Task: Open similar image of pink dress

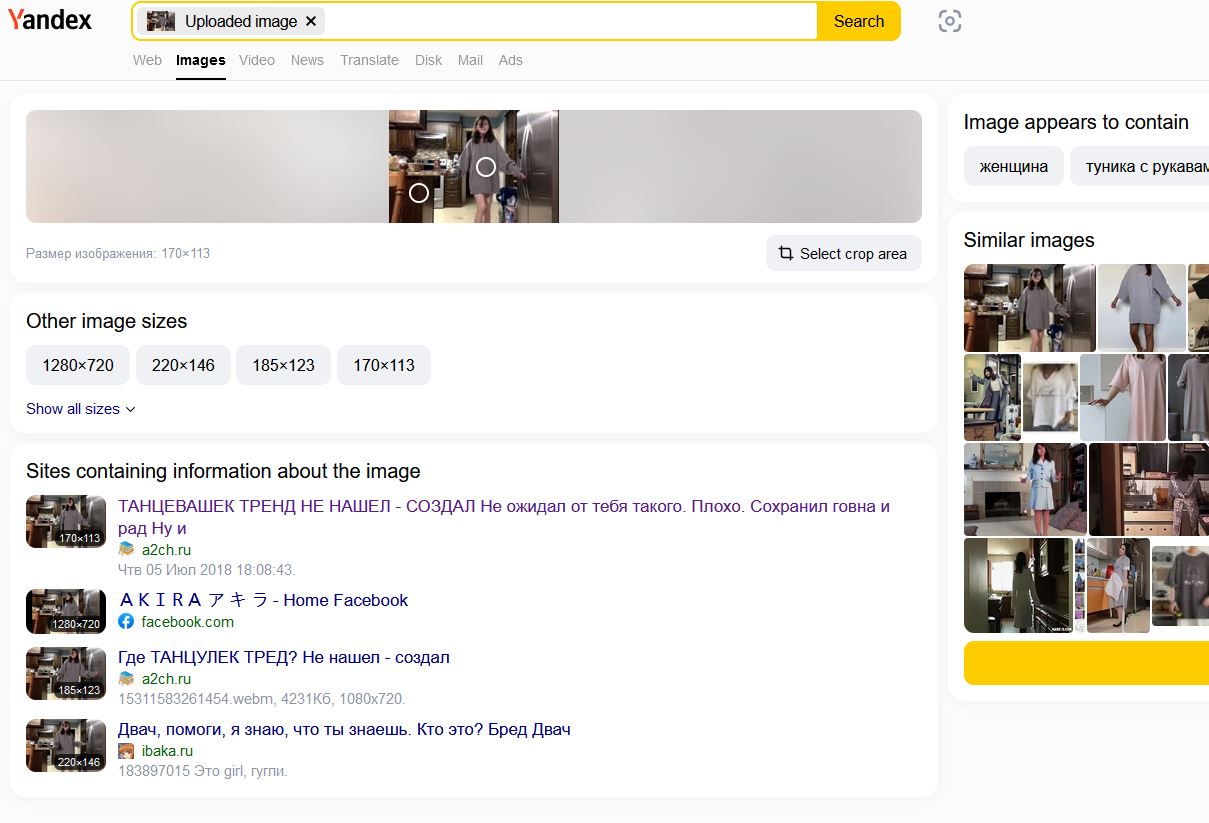Action: click(x=1123, y=397)
